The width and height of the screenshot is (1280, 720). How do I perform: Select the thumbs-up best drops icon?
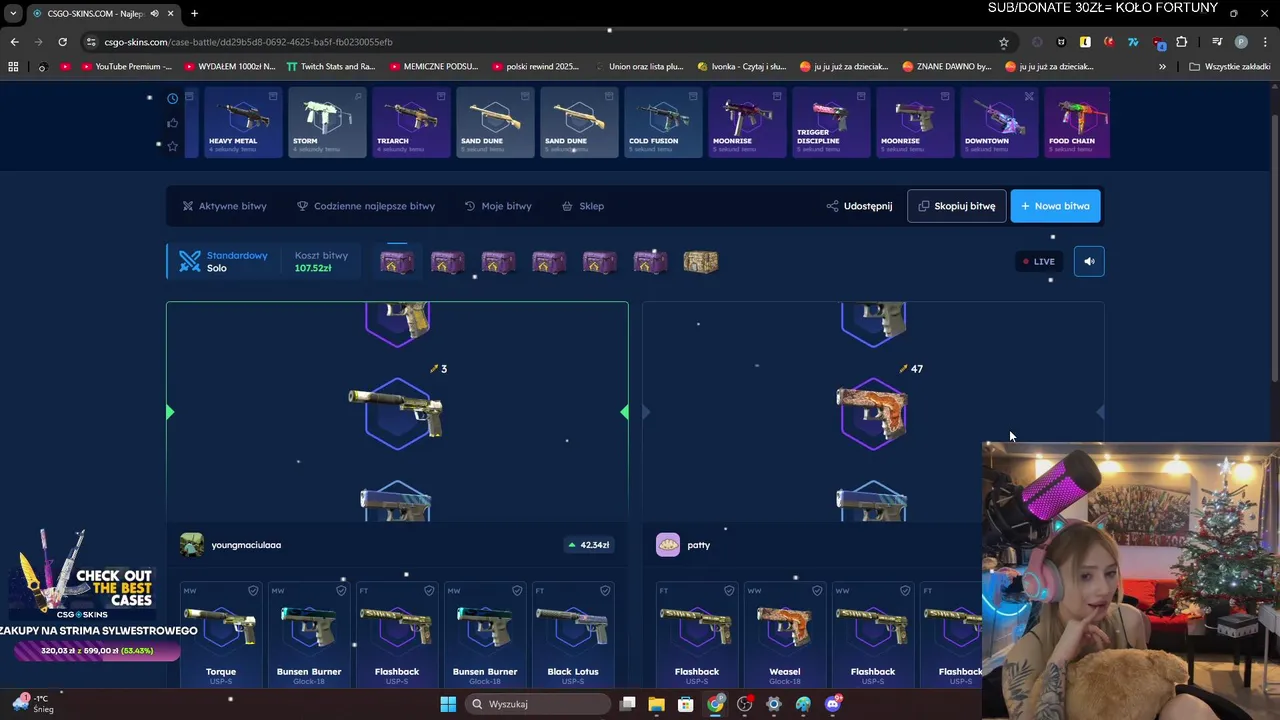tap(172, 122)
